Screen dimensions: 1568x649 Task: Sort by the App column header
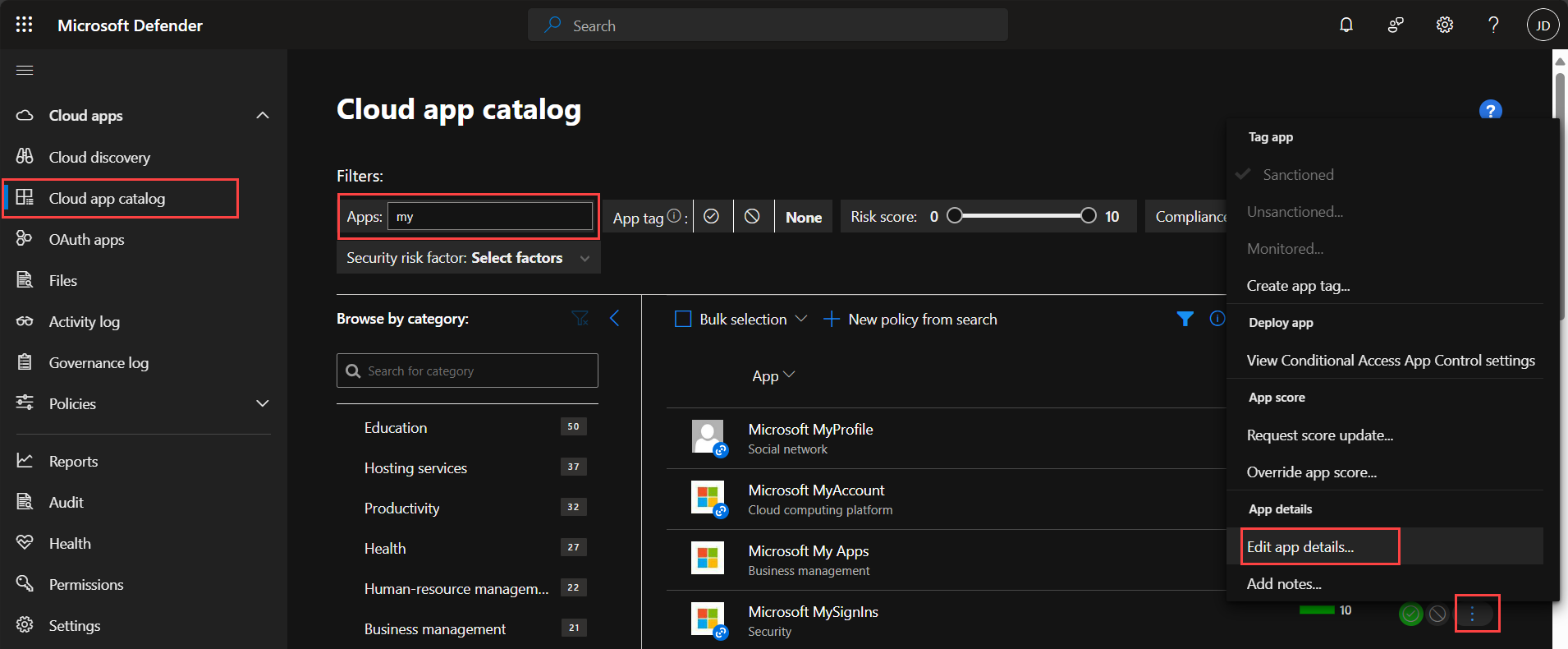773,375
